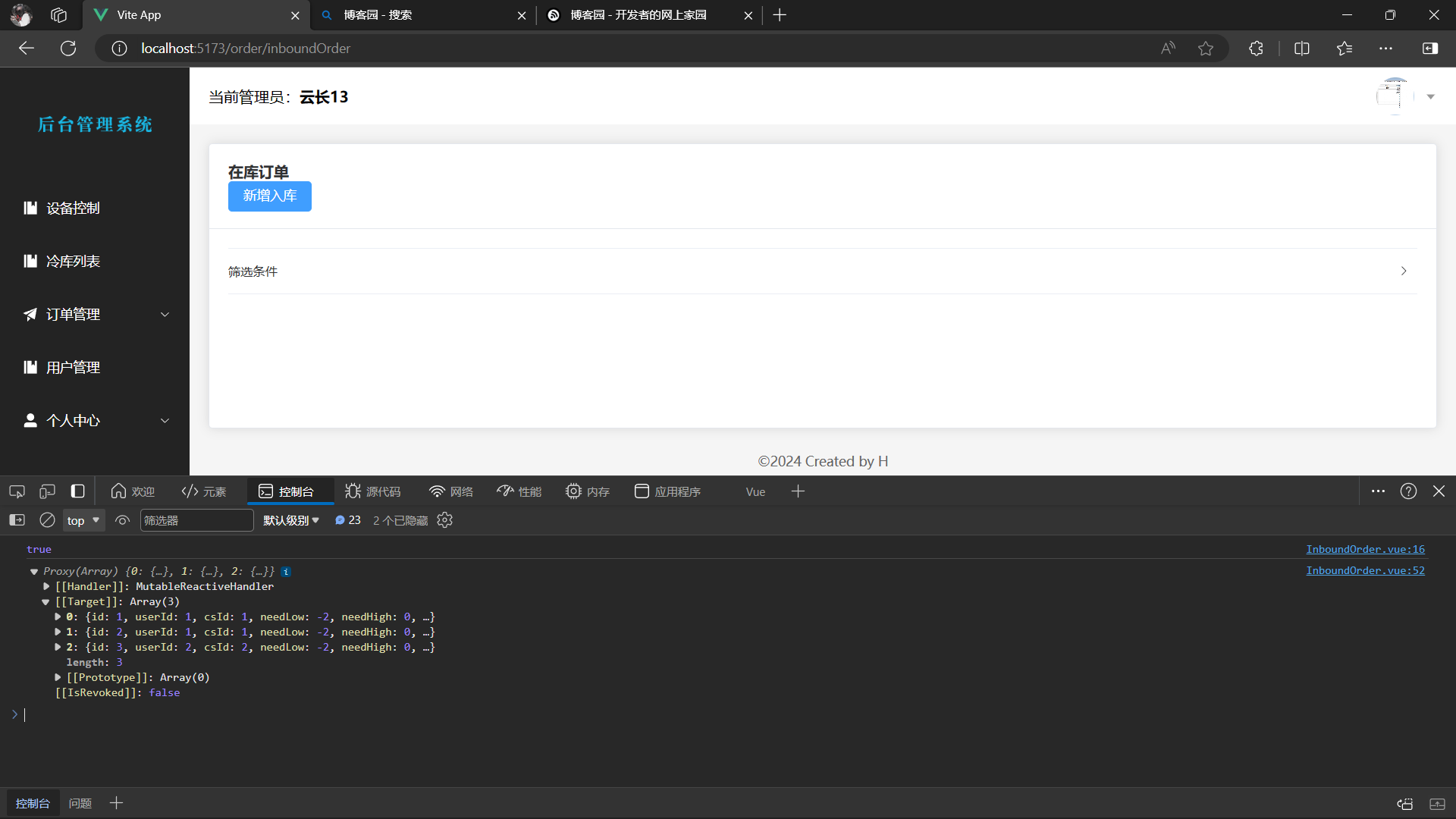Viewport: 1456px width, 819px height.
Task: Open the 默认级别 log level dropdown
Action: 291,520
